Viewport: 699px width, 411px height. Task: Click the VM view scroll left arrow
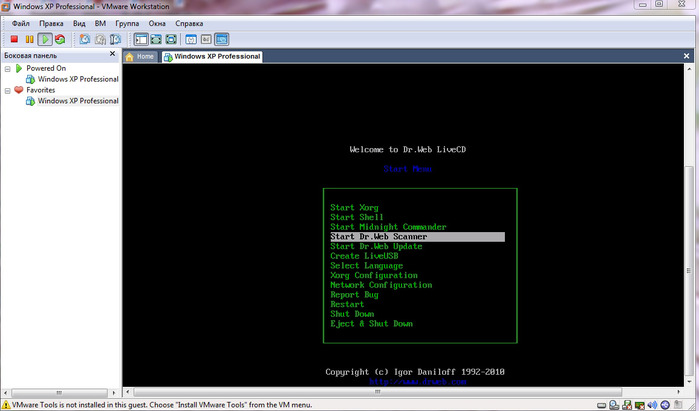coord(127,392)
